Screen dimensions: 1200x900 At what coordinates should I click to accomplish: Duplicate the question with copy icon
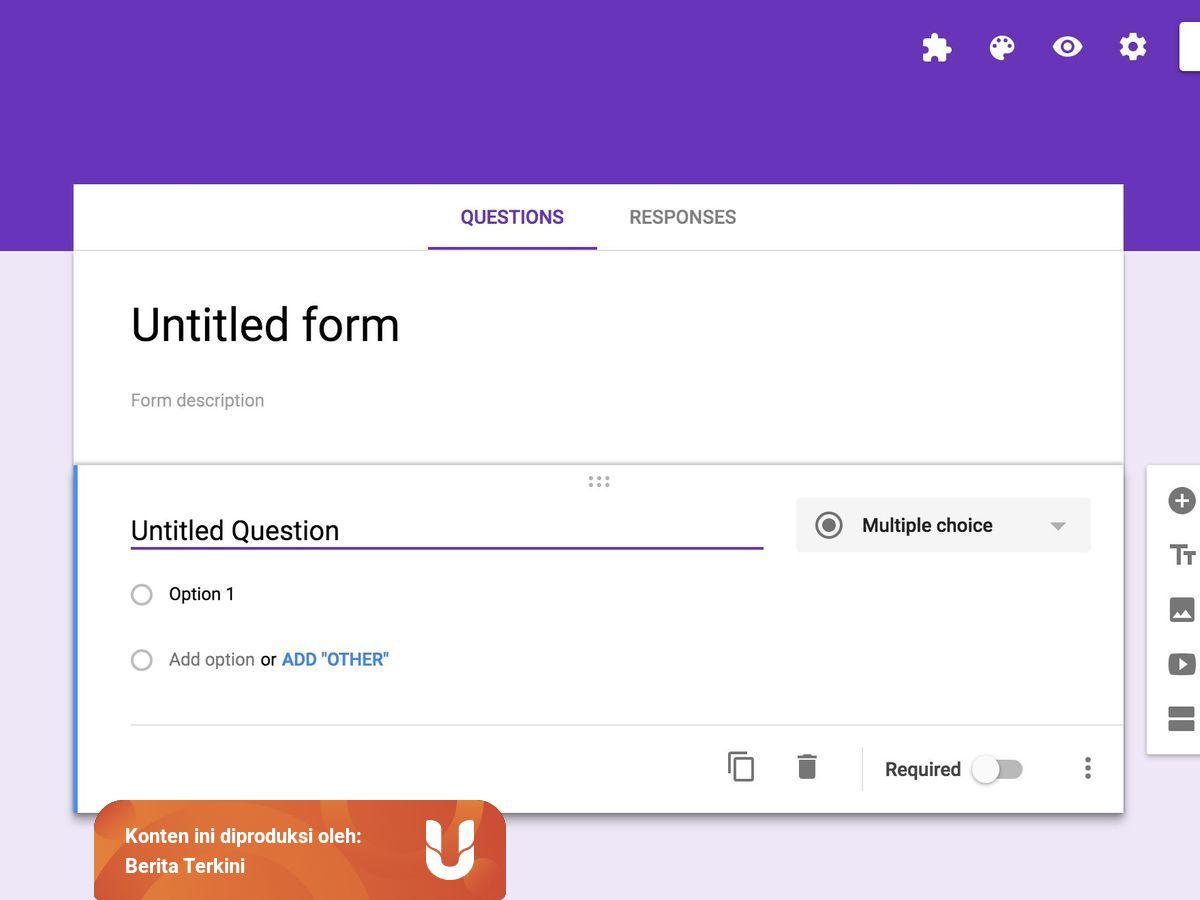coord(741,767)
